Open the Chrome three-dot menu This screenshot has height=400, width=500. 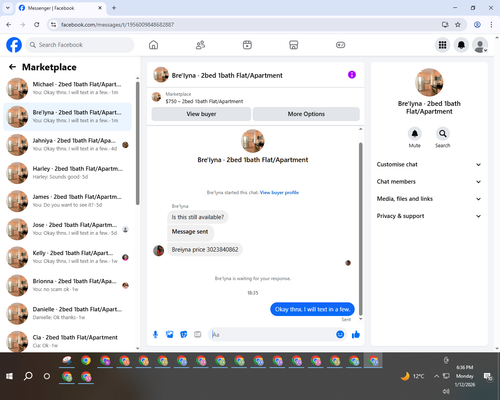tap(491, 24)
